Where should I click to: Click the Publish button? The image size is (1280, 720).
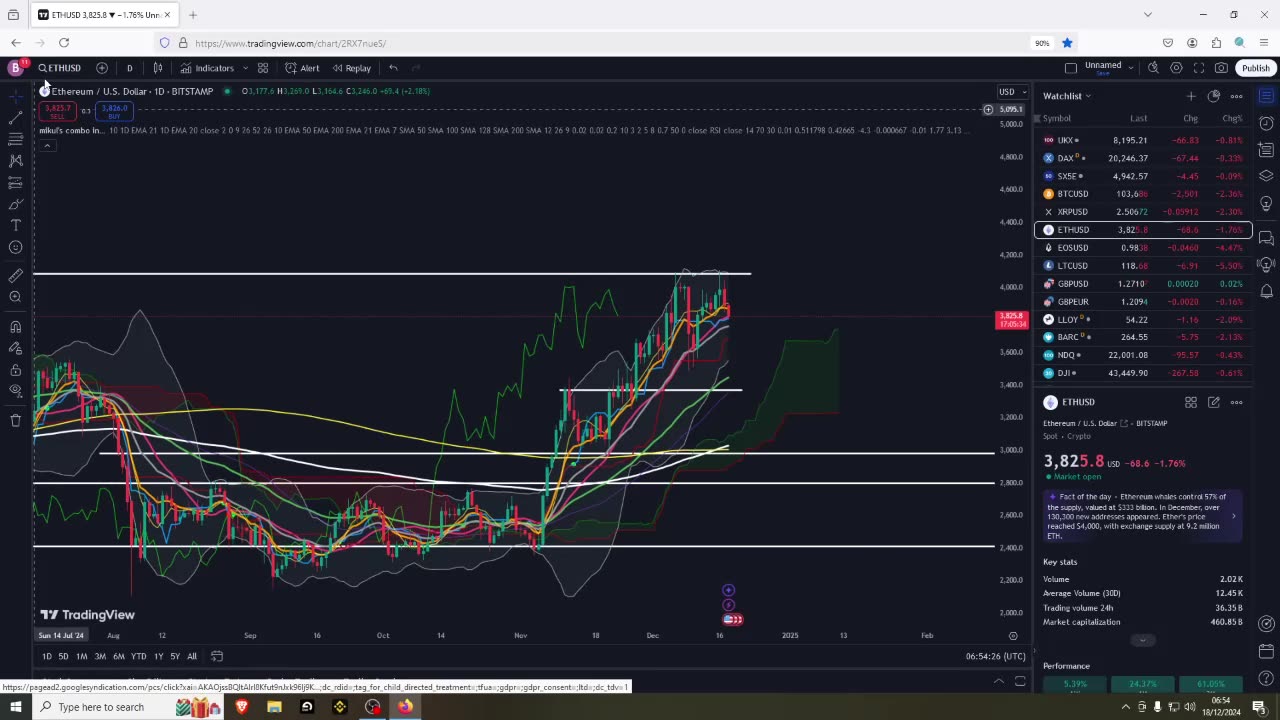pyautogui.click(x=1256, y=68)
